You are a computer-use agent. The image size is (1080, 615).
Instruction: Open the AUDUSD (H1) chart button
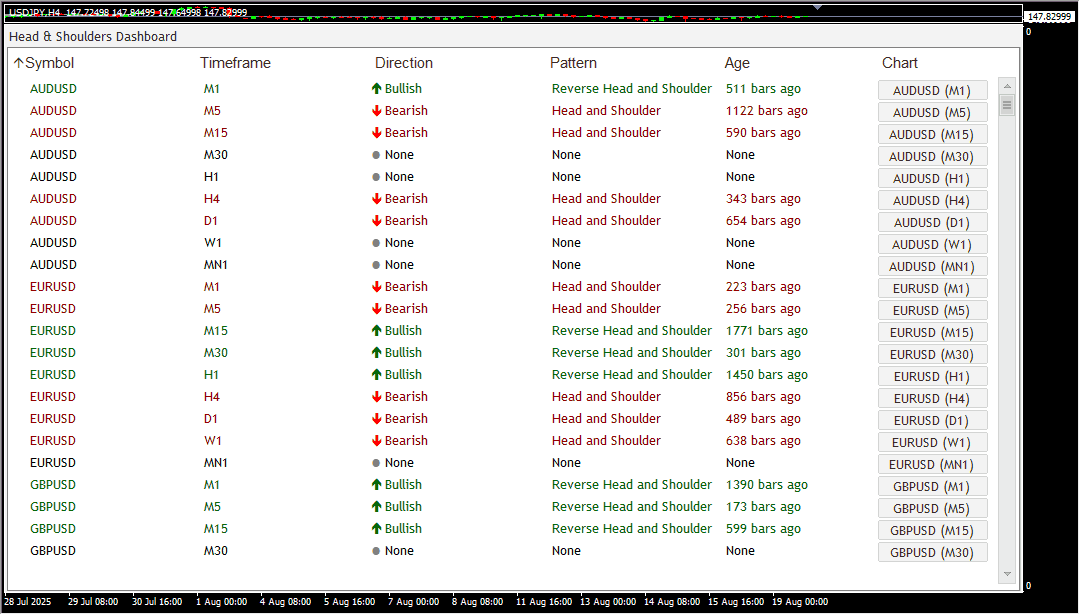pyautogui.click(x=933, y=178)
